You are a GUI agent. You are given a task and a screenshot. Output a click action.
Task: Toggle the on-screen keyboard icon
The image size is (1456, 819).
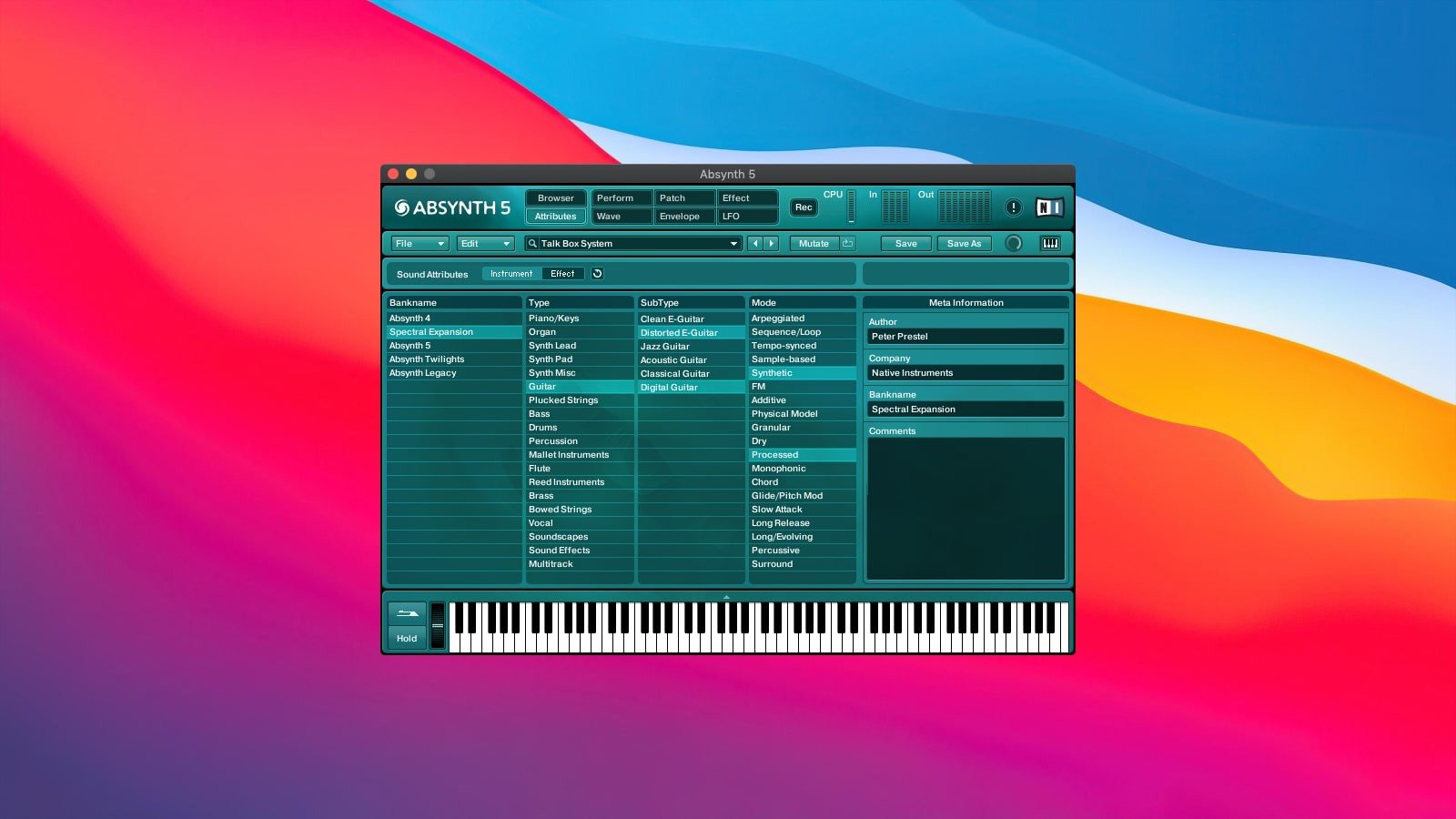tap(1050, 243)
